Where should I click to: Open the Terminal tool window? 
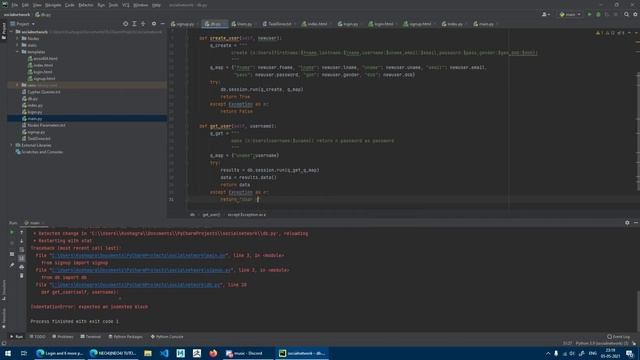pyautogui.click(x=91, y=337)
